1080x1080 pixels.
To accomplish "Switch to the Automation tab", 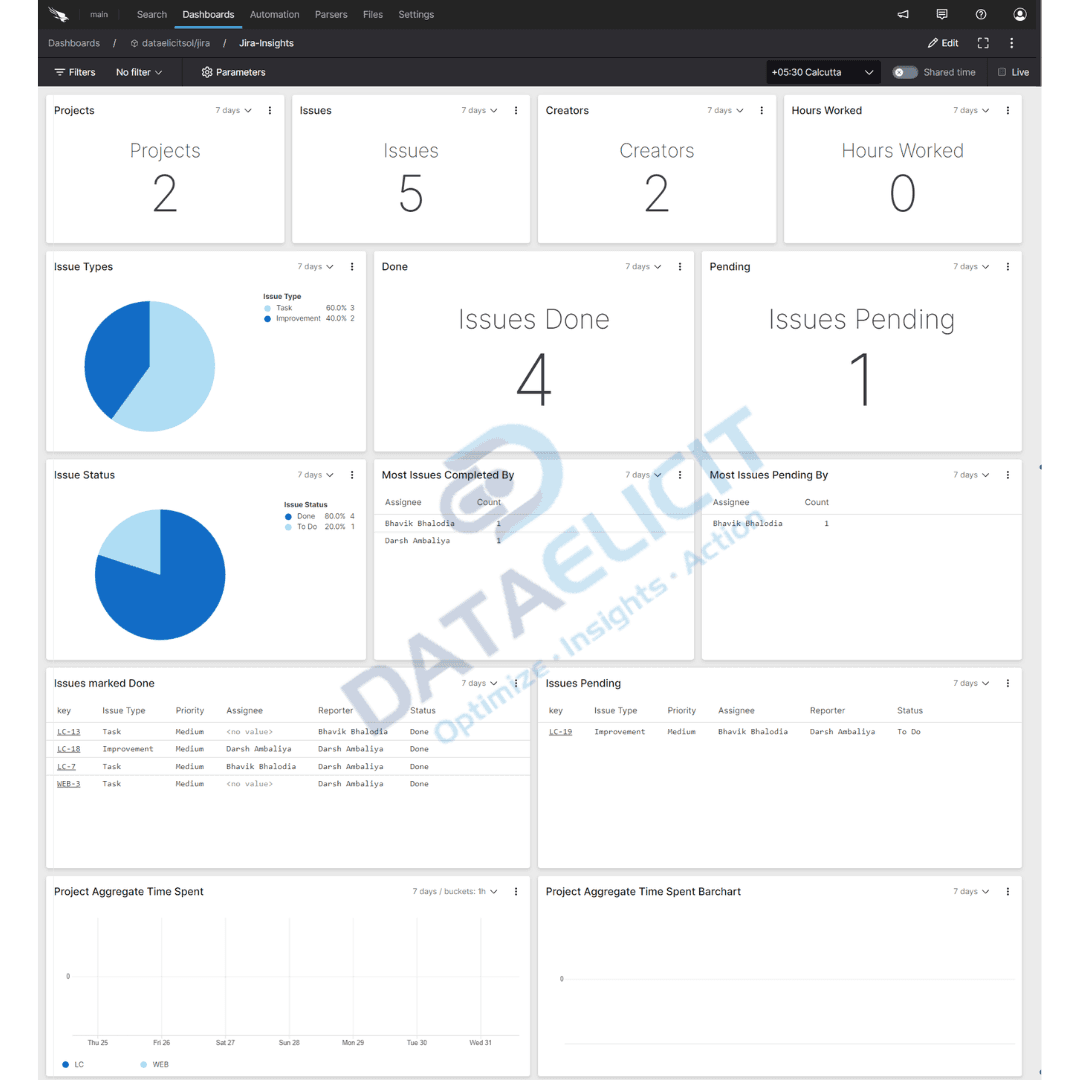I will coord(274,14).
